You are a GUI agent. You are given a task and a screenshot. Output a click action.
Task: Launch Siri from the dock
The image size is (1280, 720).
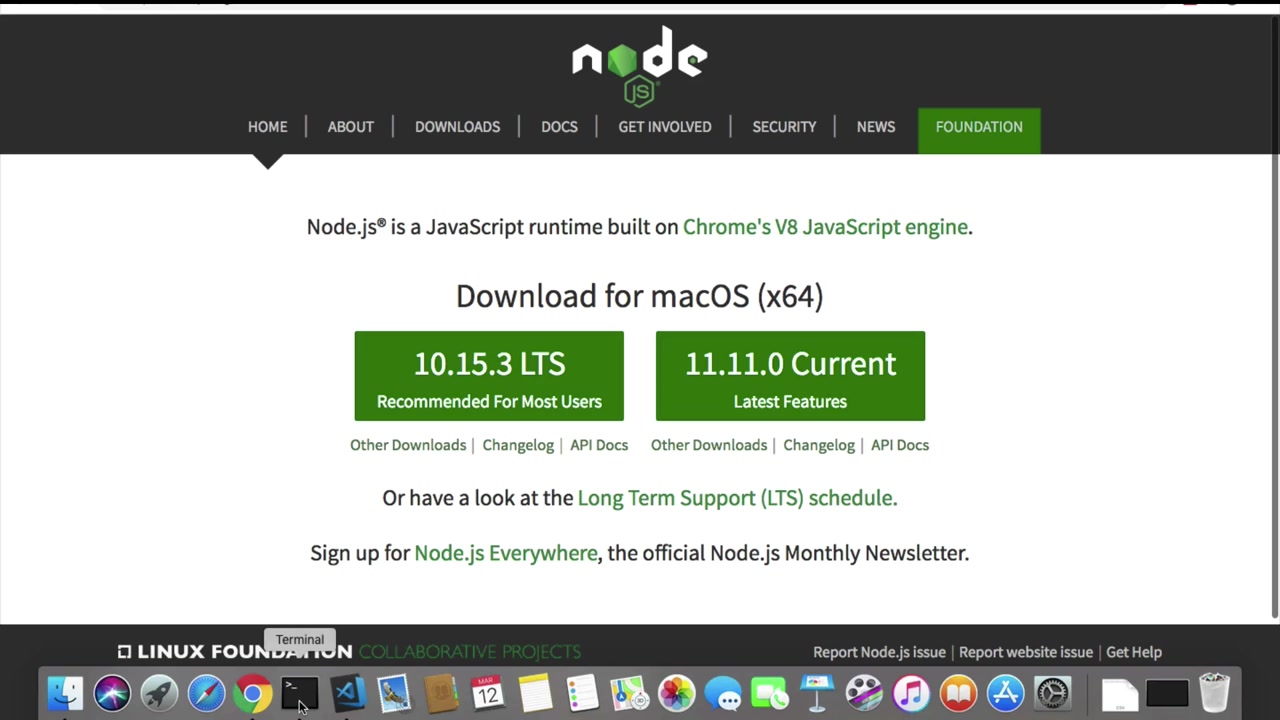pos(112,693)
